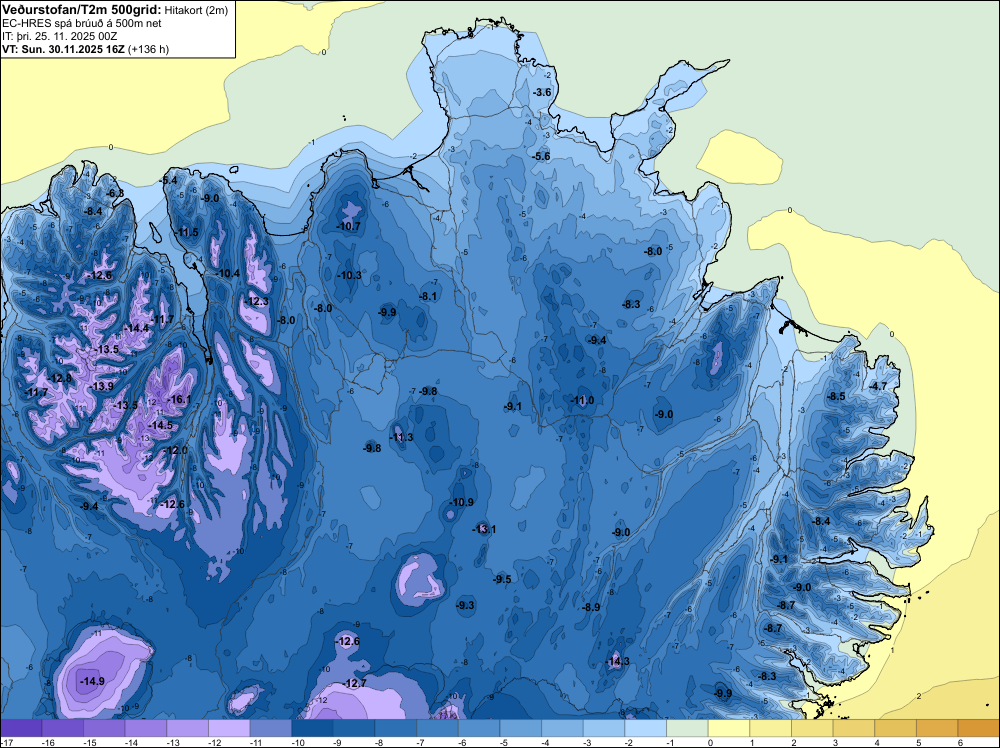
Task: Click the -9.3 temperature label
Action: tap(466, 605)
